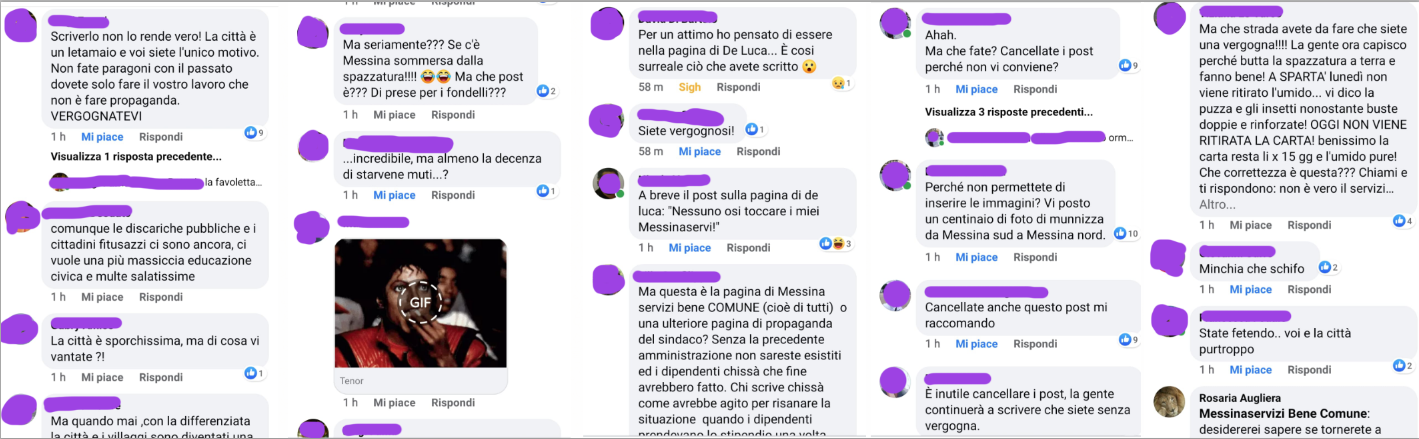Click 'Messinaservizi Bene Comune' mention link
The height and width of the screenshot is (439, 1419).
1283,414
